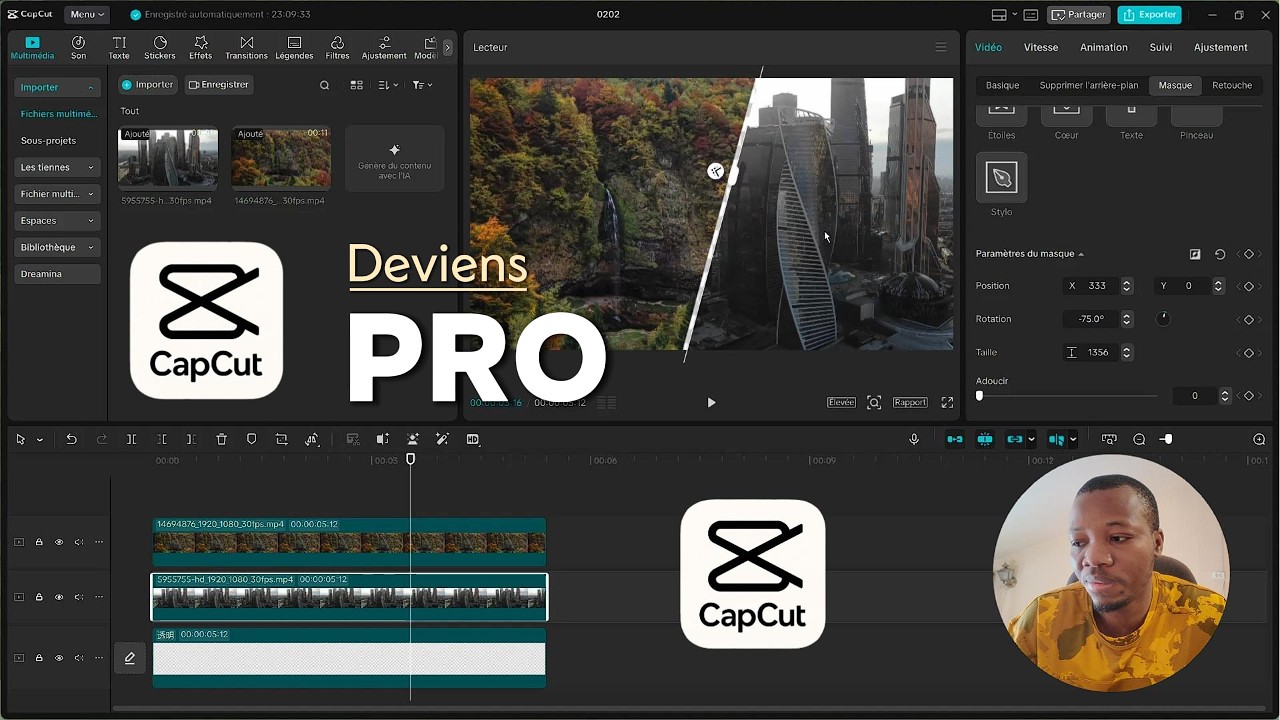The image size is (1280, 720).
Task: Click the Élevée quality button in the player
Action: tap(841, 402)
